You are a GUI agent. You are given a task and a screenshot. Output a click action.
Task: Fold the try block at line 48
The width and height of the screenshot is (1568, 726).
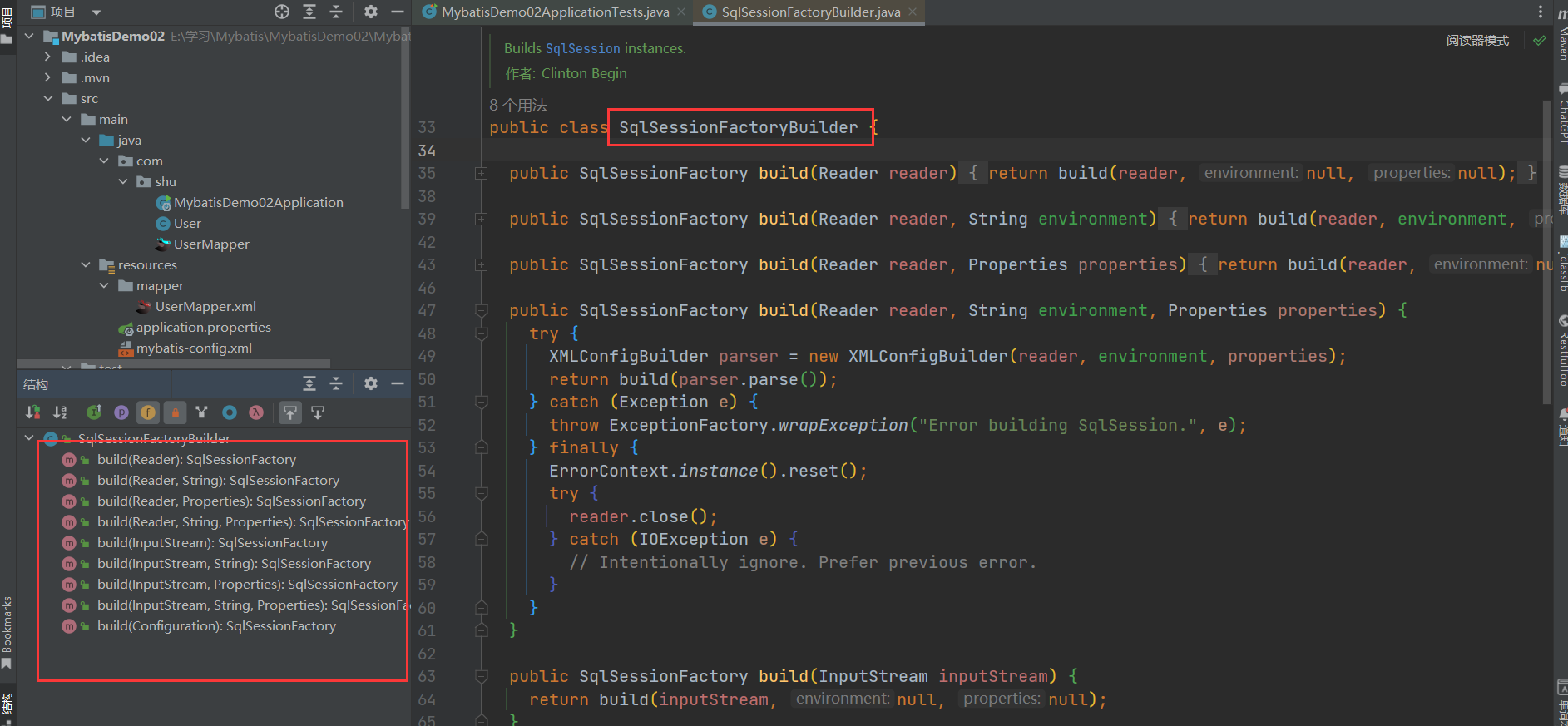point(481,333)
